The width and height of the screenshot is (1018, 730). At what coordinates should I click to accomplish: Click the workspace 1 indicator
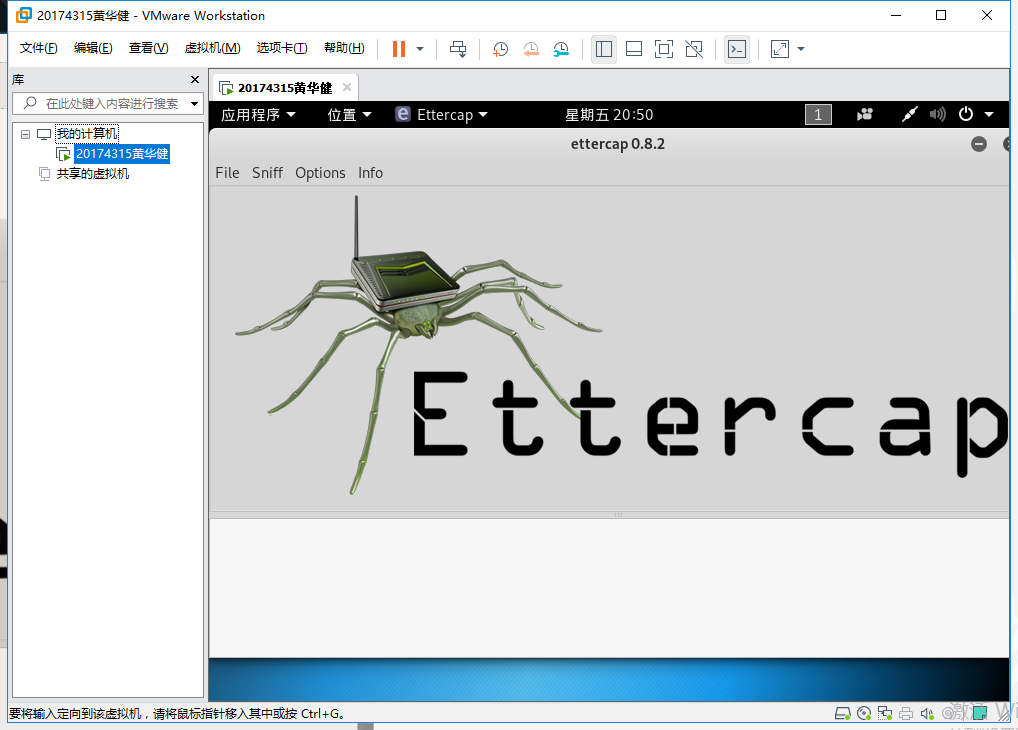coord(818,115)
